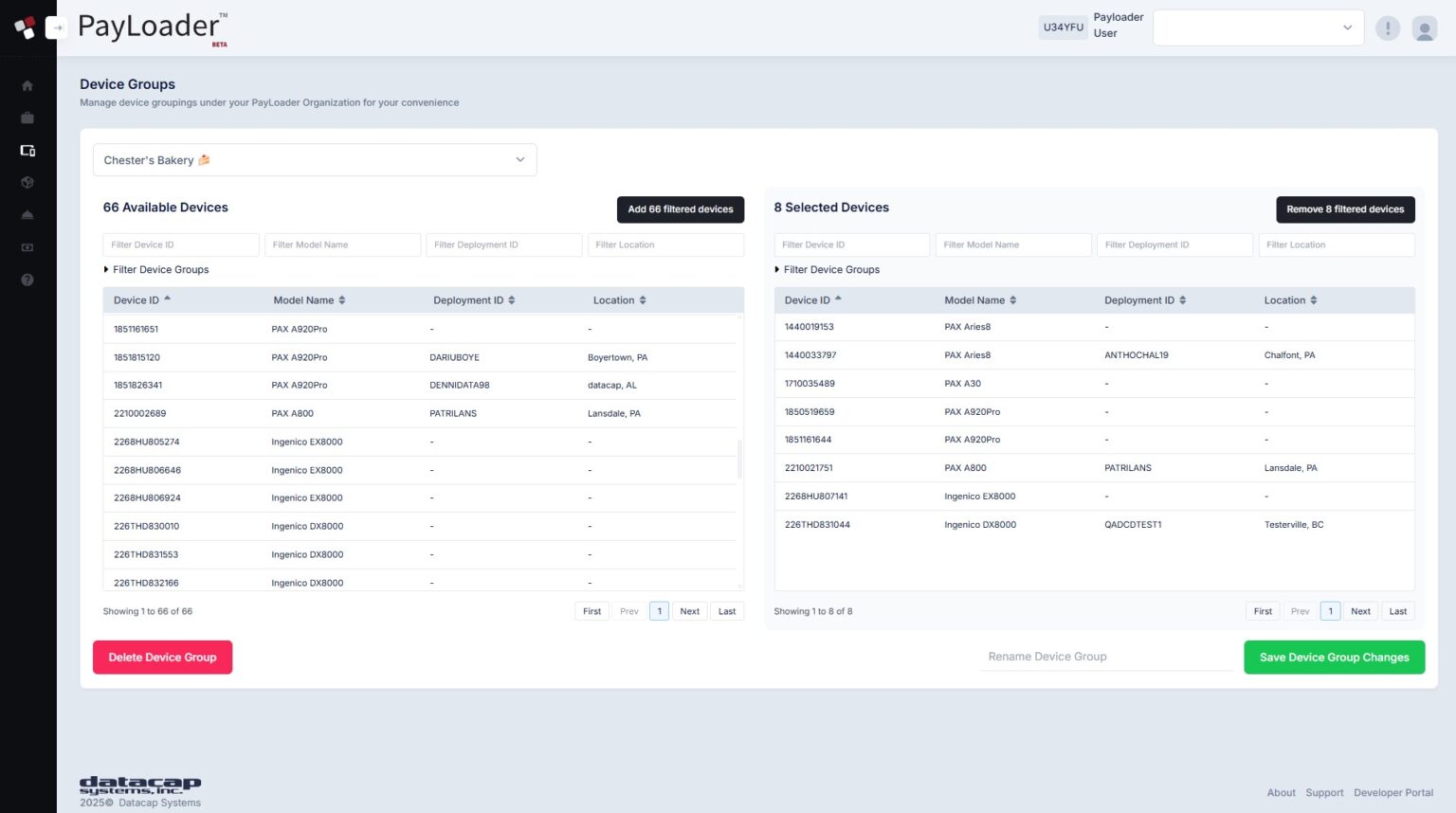
Task: Focus Filter Location in Available Devices
Action: click(665, 244)
